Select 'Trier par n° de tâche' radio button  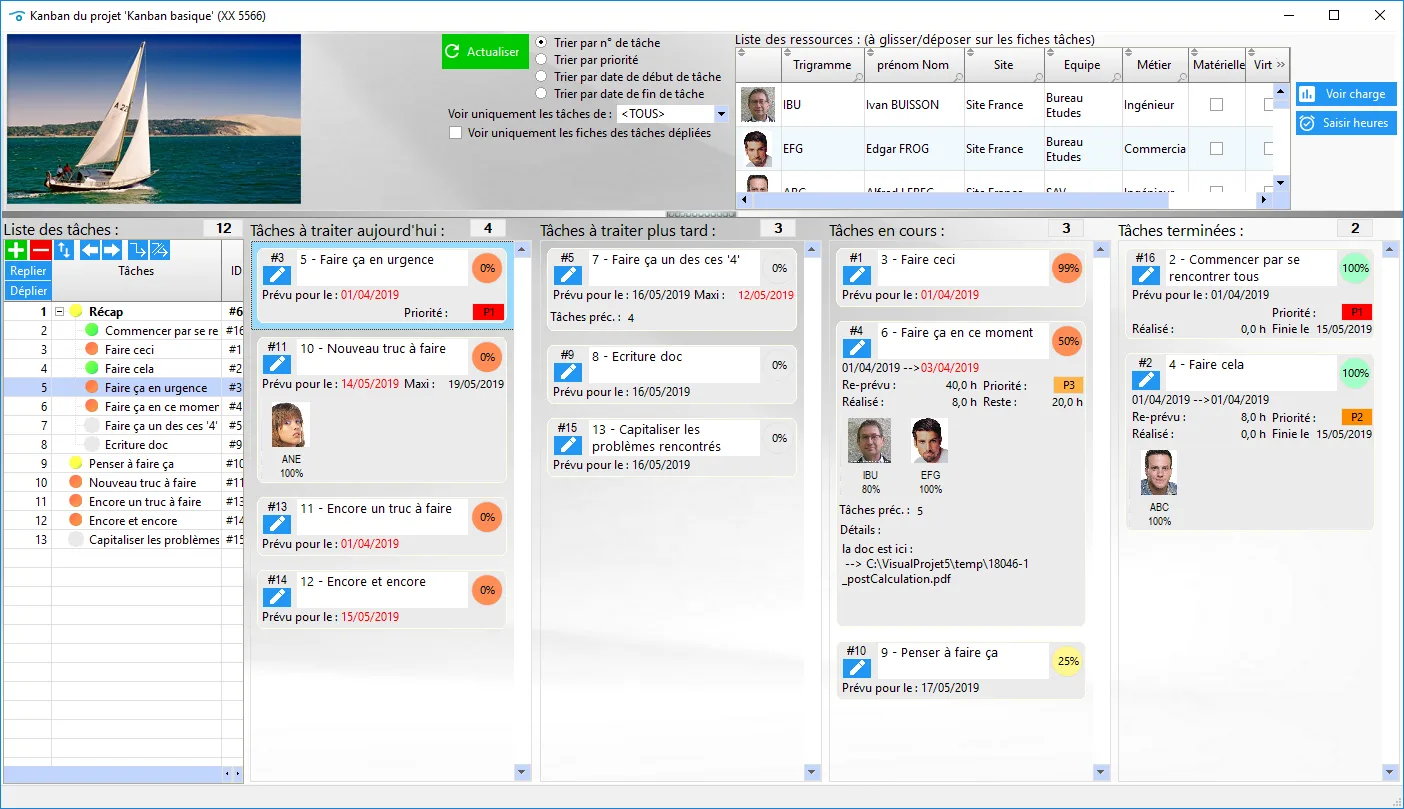[x=542, y=43]
